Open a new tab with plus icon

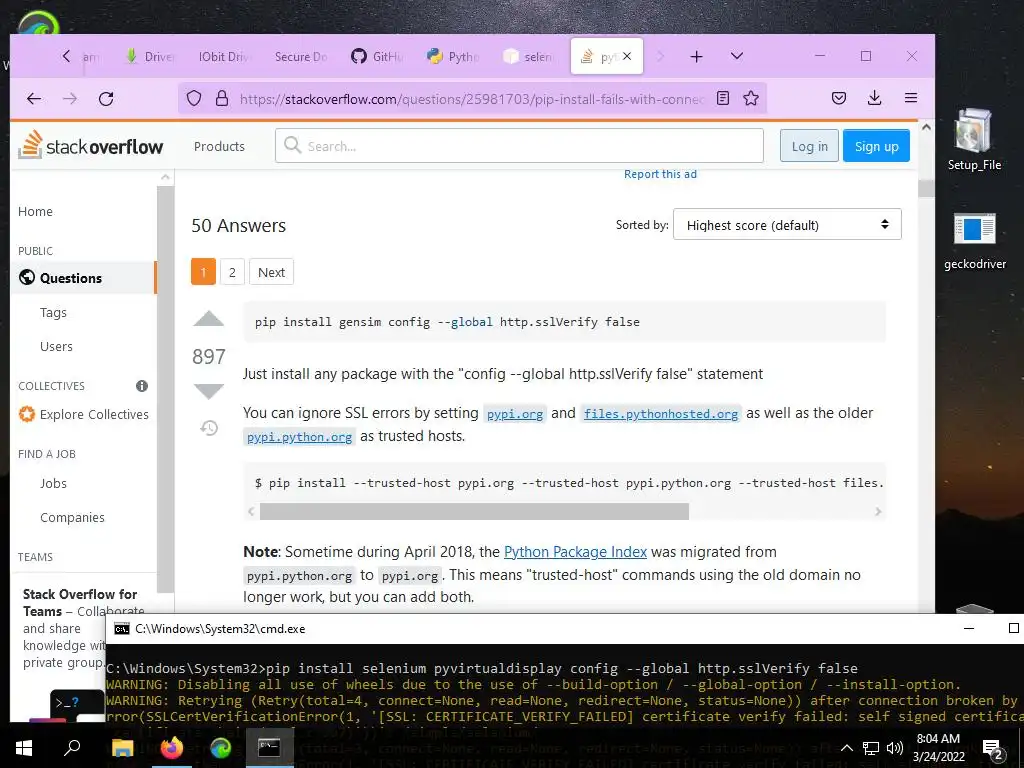pos(697,57)
